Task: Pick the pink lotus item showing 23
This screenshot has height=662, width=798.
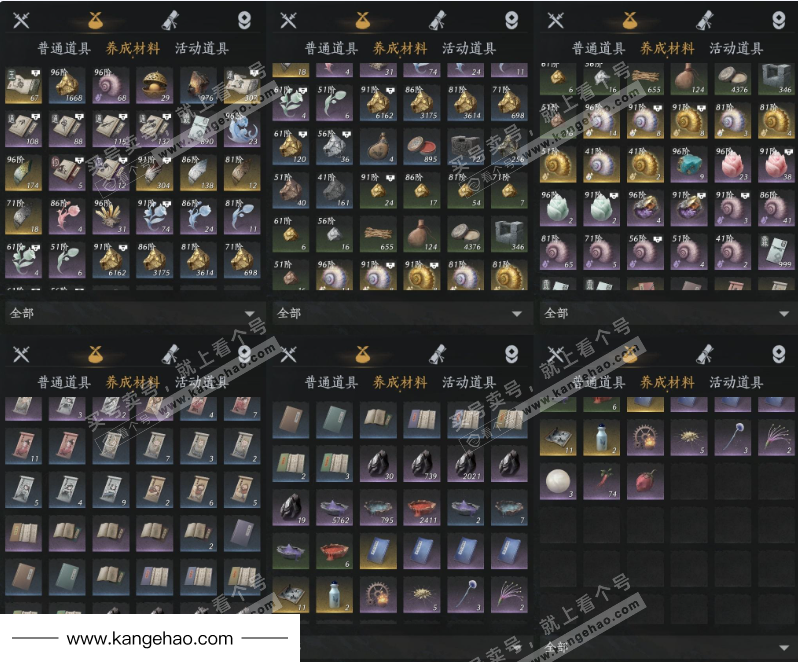Action: click(x=732, y=164)
